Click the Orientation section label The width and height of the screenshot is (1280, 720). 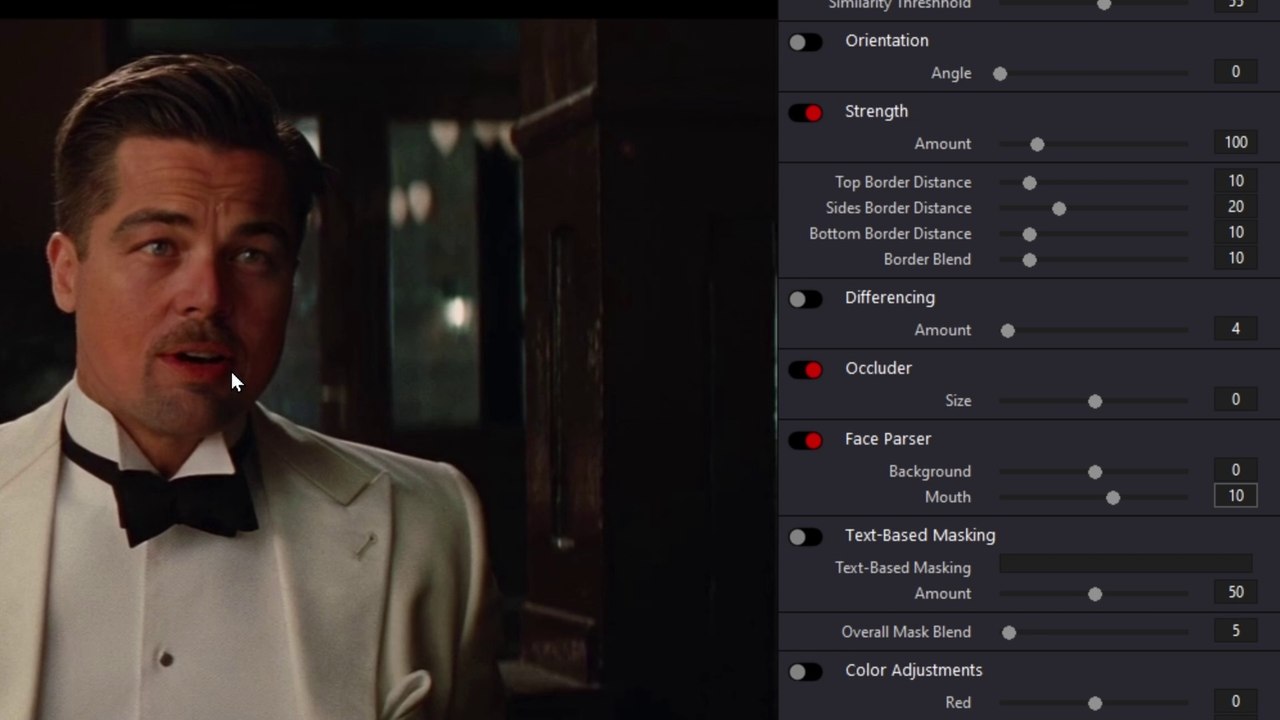pos(887,41)
